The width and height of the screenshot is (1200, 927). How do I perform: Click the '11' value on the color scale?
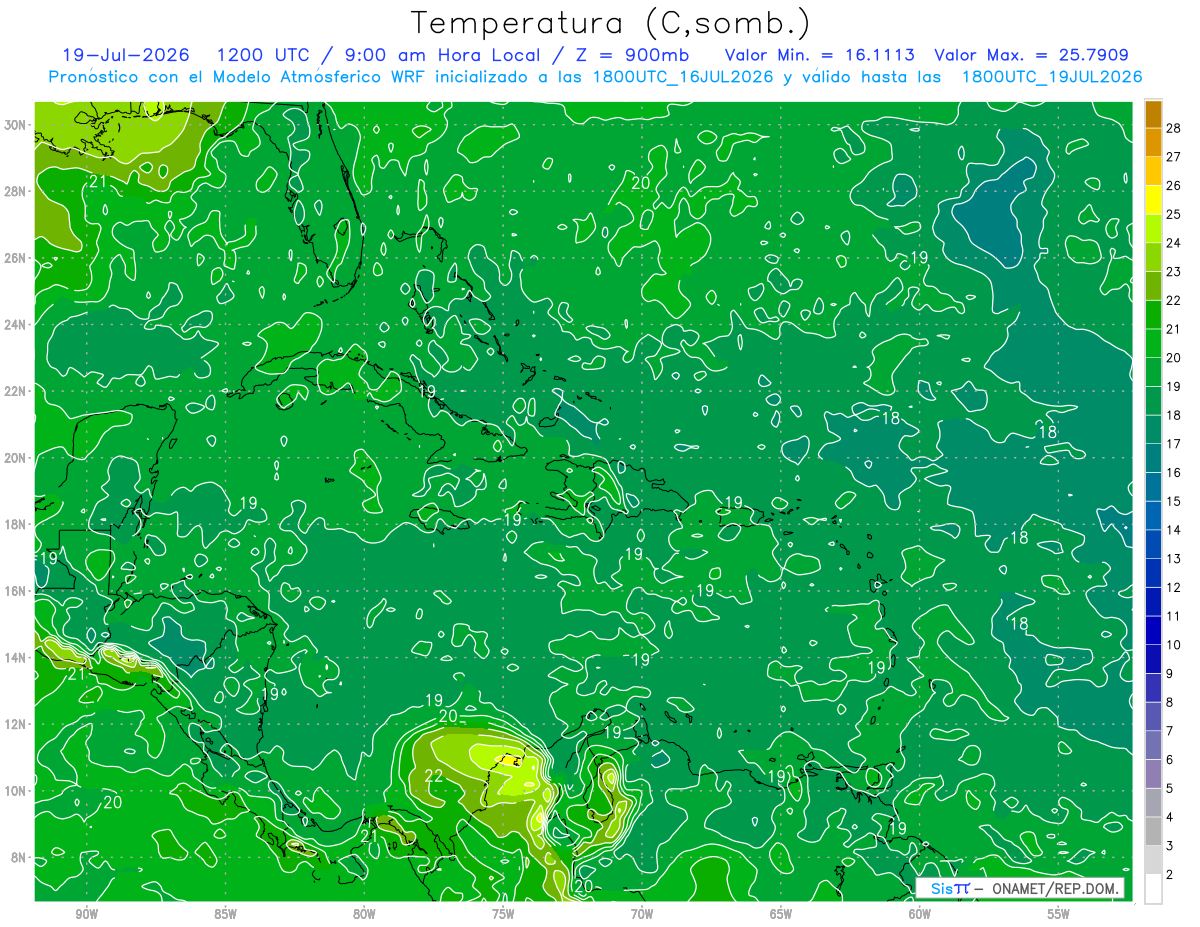(x=1174, y=616)
